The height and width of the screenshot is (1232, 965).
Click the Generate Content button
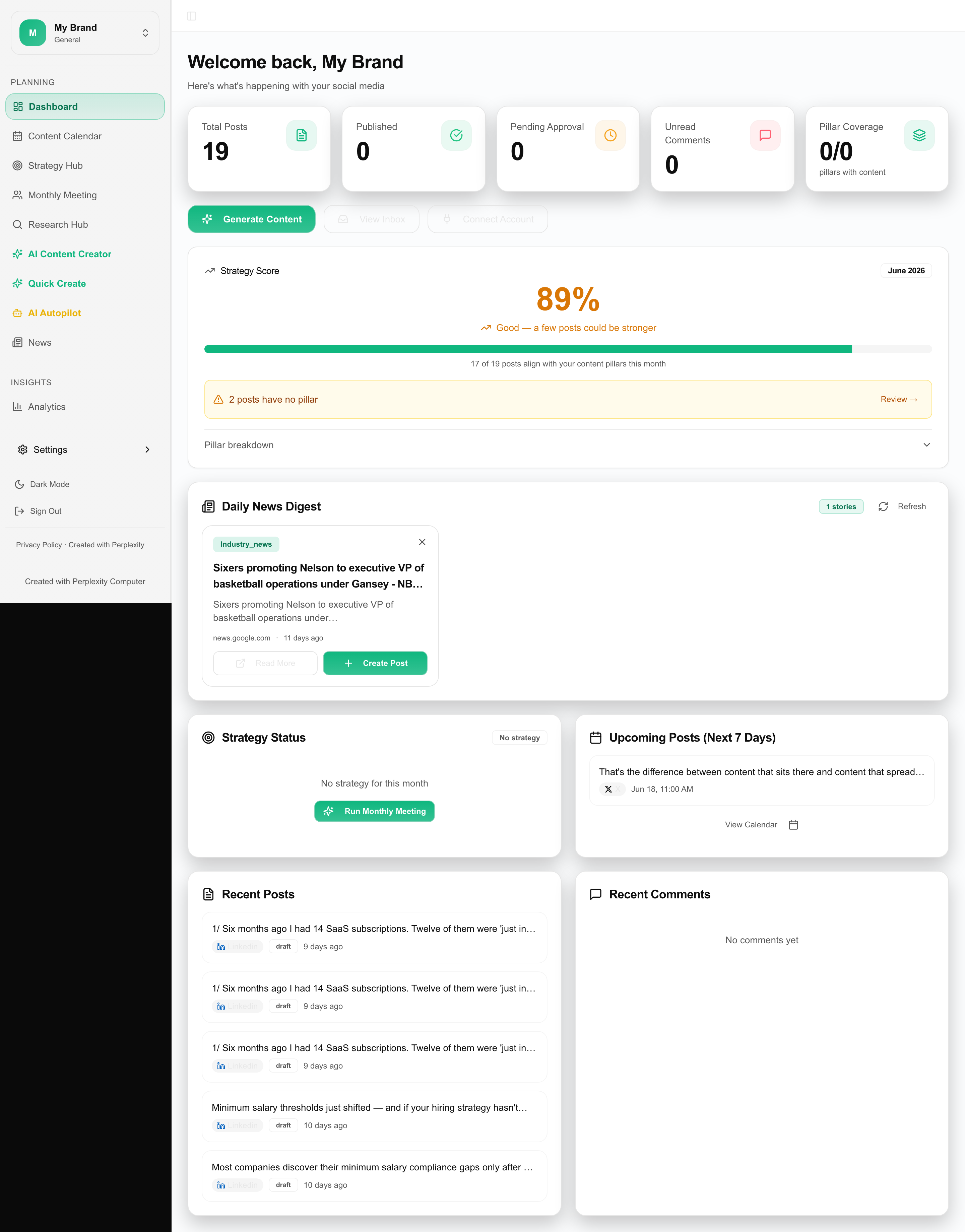[x=251, y=219]
